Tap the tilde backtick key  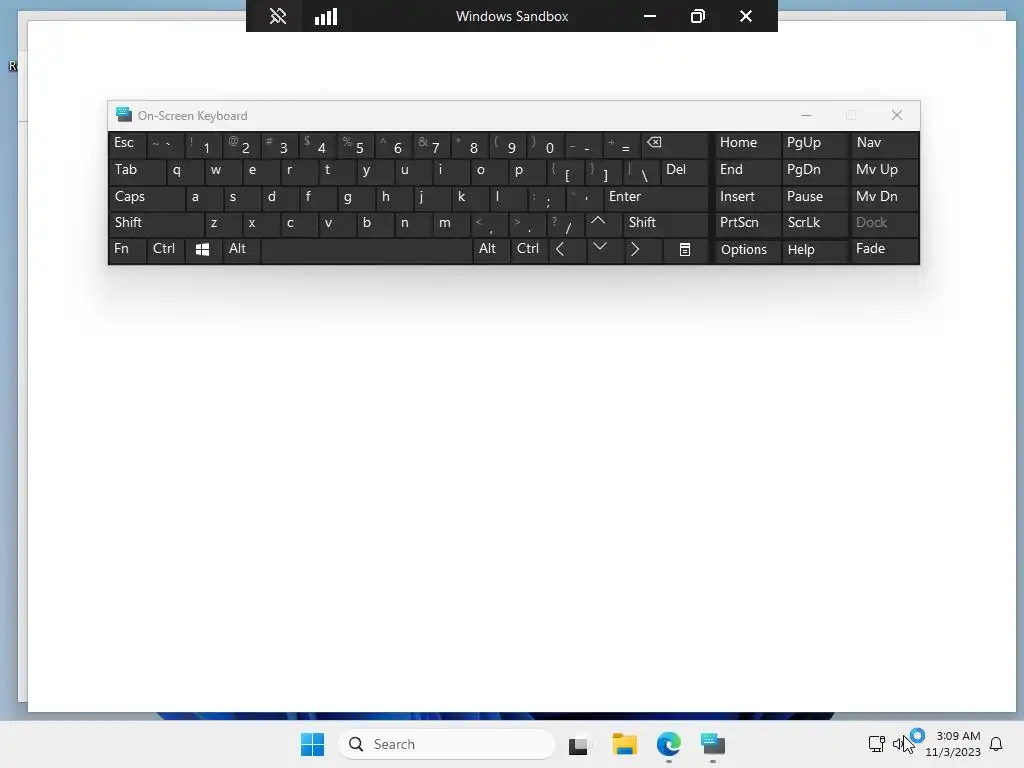[165, 144]
